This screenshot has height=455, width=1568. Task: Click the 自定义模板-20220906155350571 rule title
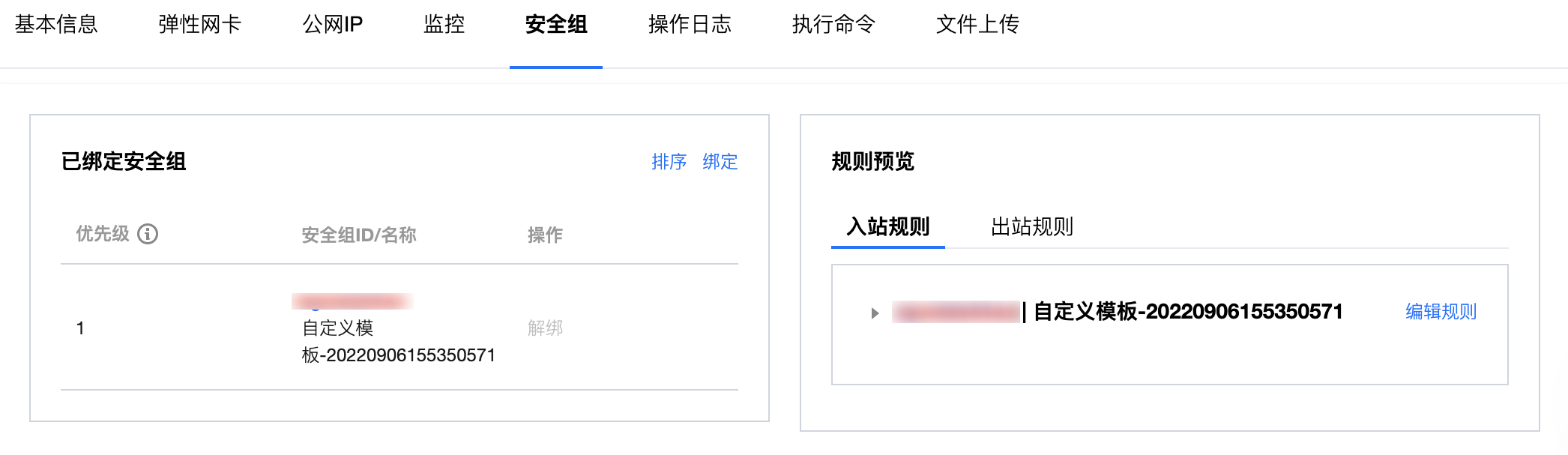[1188, 312]
